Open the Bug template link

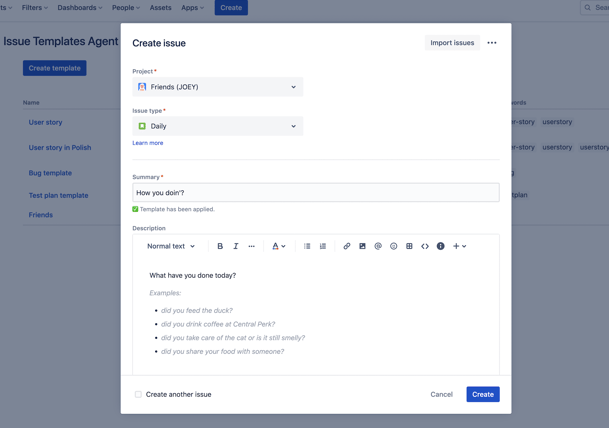(x=50, y=173)
